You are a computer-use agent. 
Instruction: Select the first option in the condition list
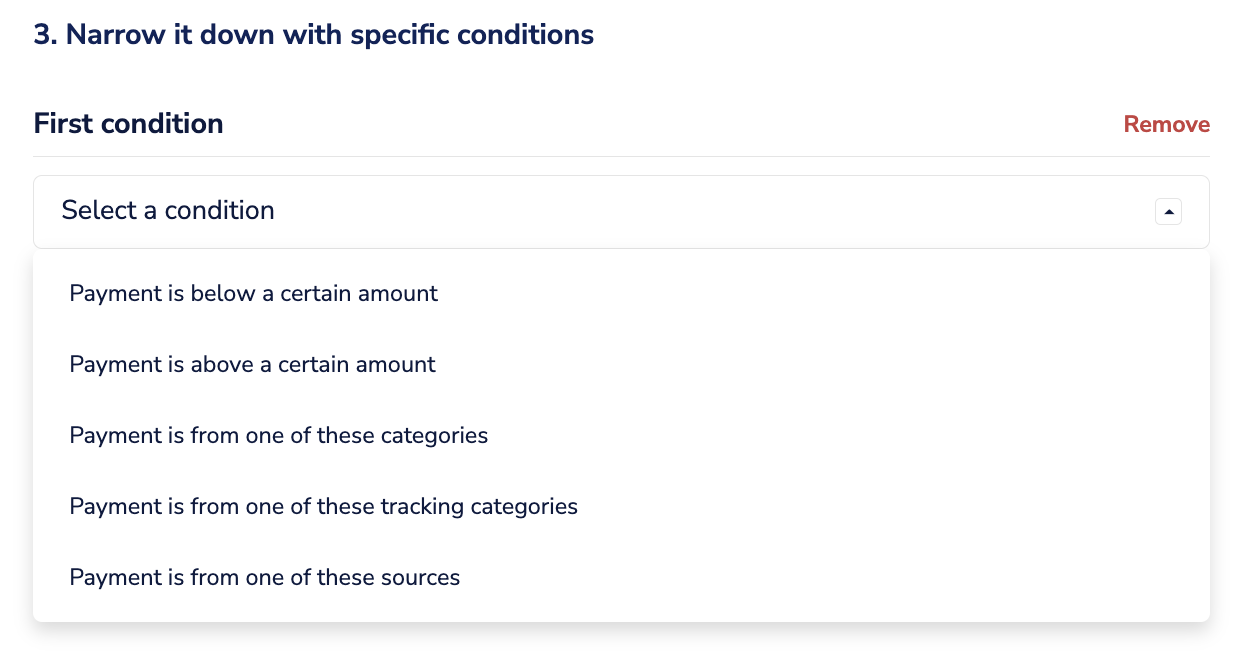coord(253,293)
